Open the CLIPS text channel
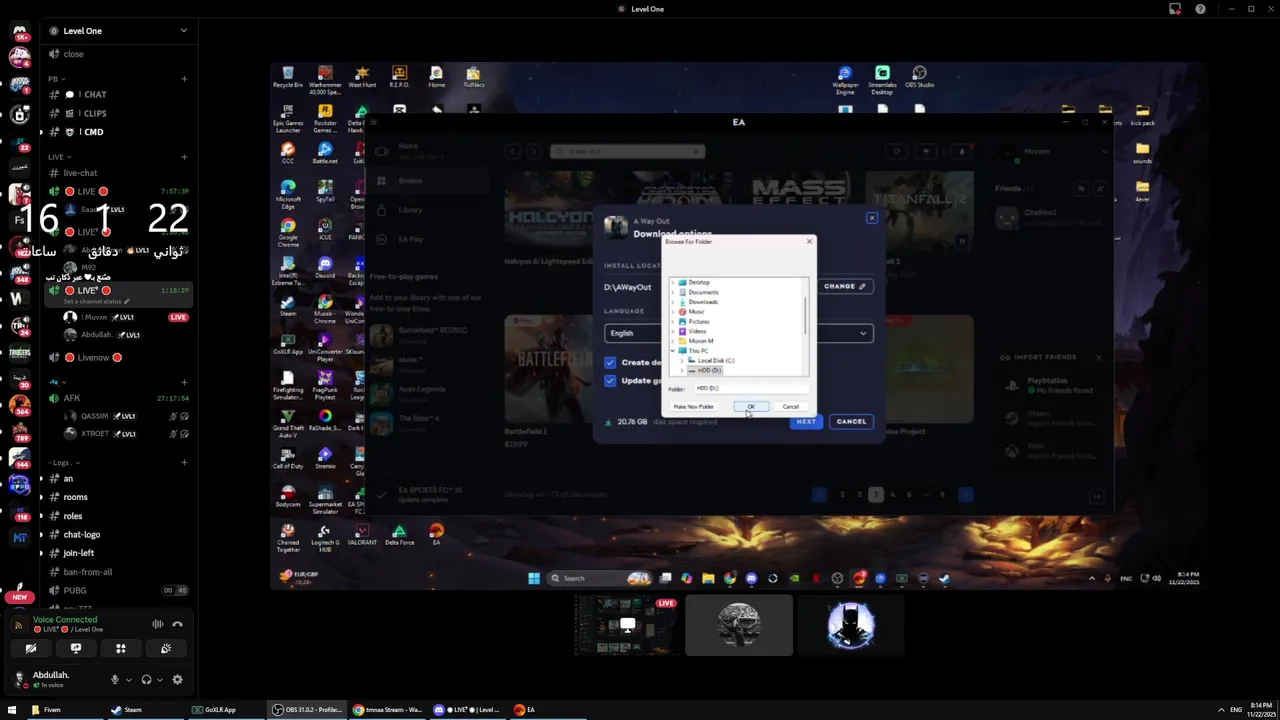The height and width of the screenshot is (720, 1280). (x=118, y=113)
